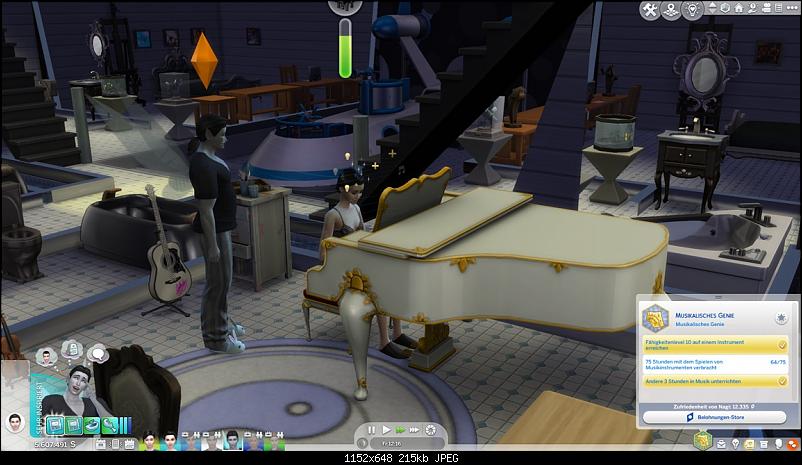Click the active Sim's large portrait

[77, 391]
